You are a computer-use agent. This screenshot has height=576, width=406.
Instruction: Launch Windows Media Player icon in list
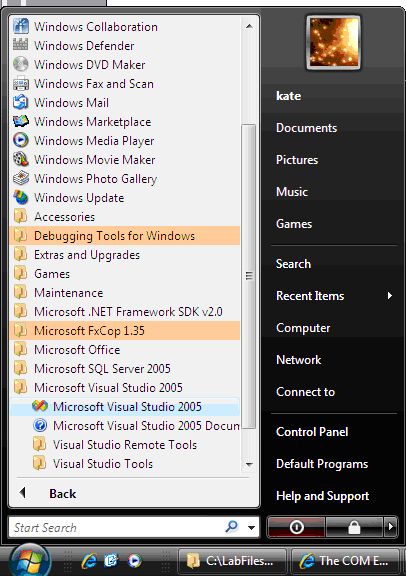21,140
